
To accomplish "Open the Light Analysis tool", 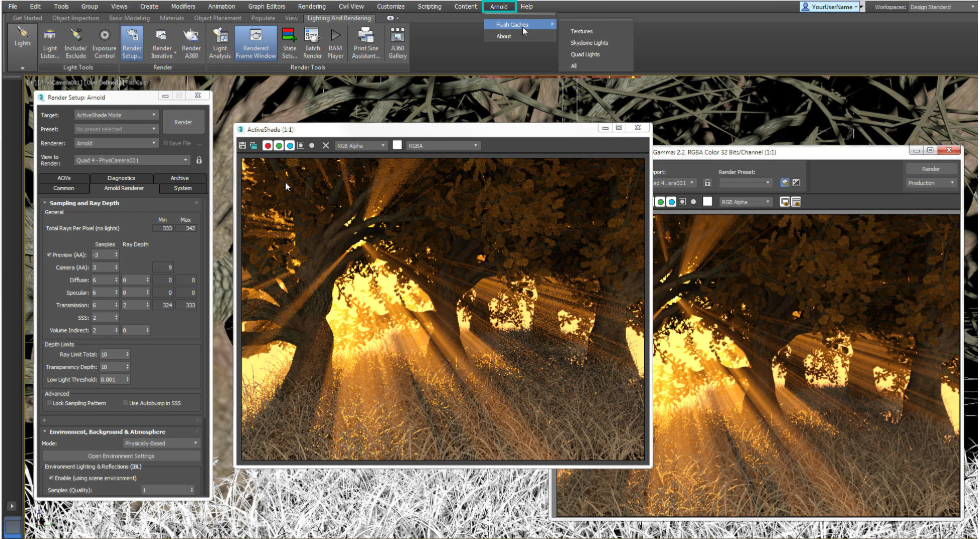I will pyautogui.click(x=220, y=43).
